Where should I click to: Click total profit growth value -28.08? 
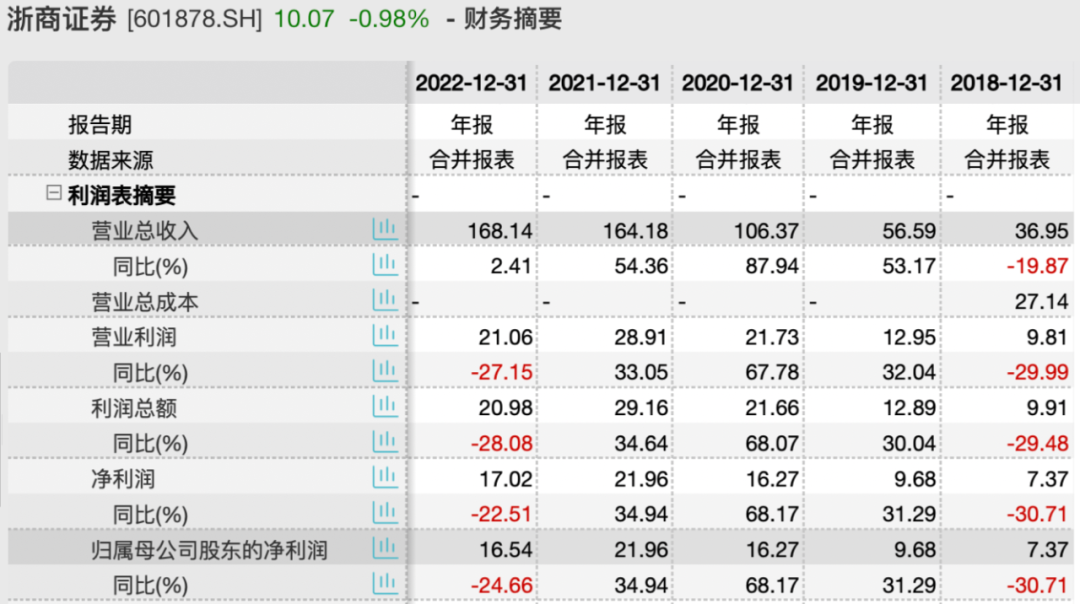click(x=501, y=444)
